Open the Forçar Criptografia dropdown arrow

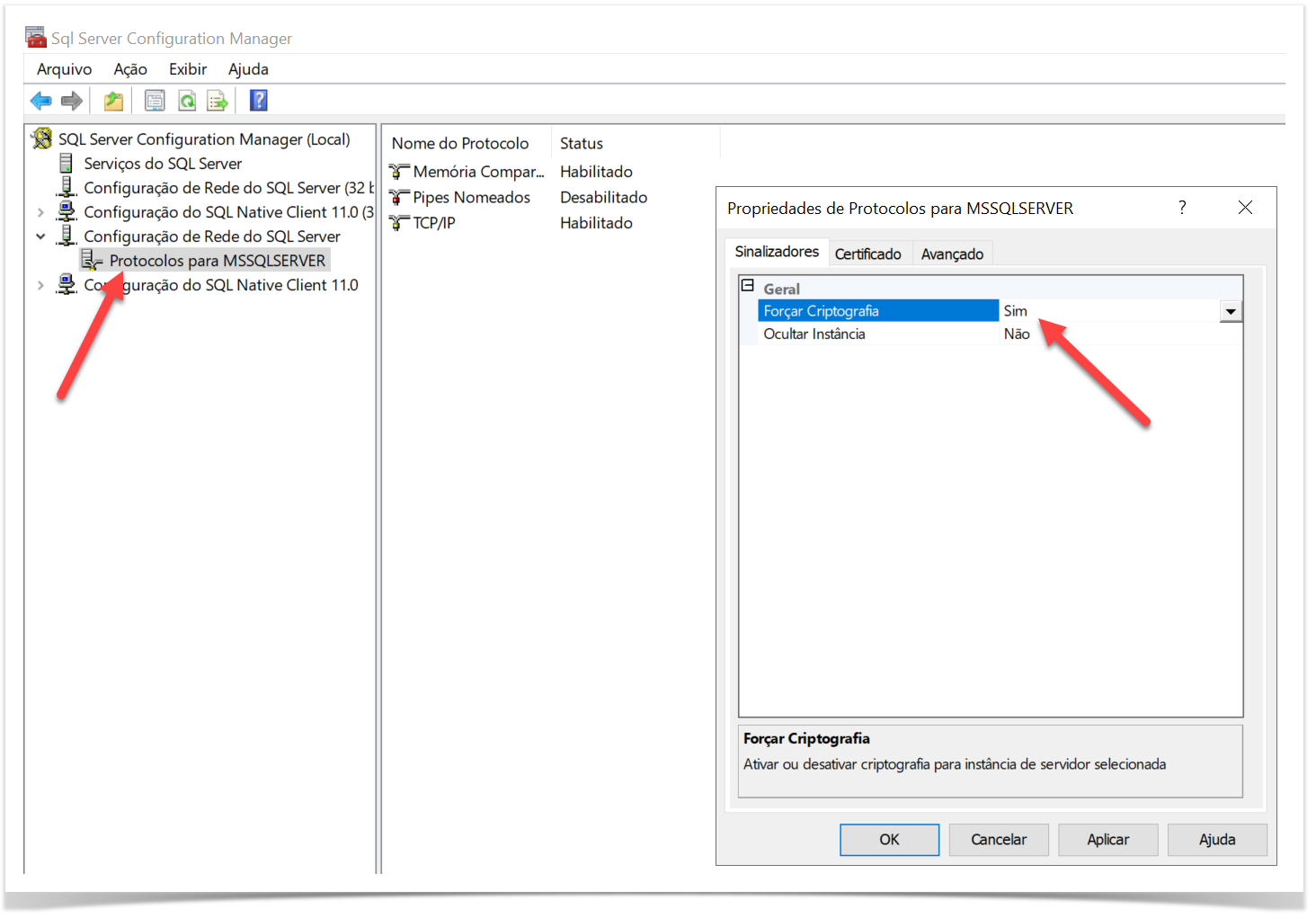point(1231,311)
